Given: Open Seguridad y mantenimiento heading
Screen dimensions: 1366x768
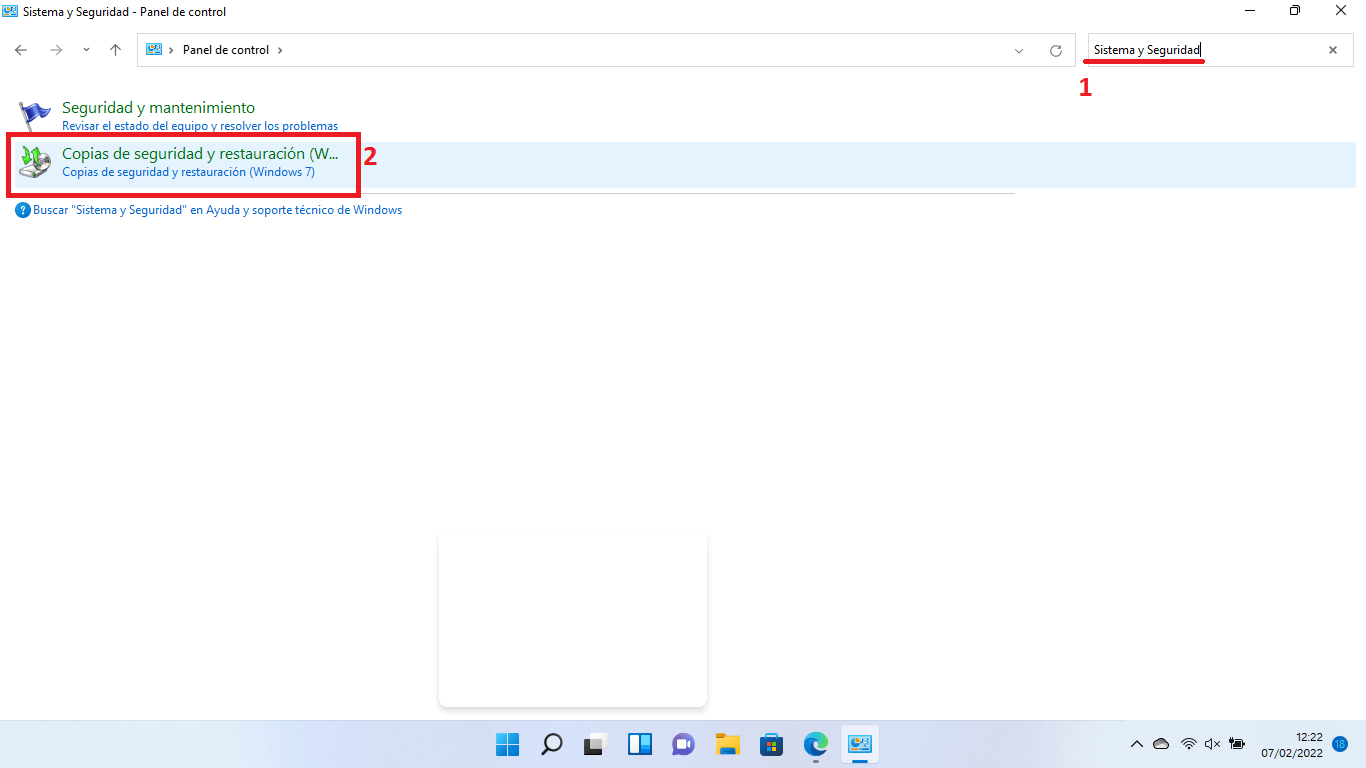Looking at the screenshot, I should [x=158, y=107].
